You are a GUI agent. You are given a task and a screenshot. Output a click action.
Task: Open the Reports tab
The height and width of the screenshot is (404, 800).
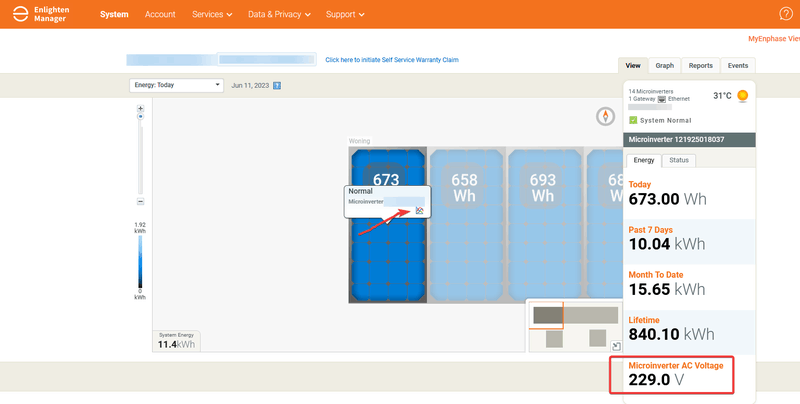[701, 66]
